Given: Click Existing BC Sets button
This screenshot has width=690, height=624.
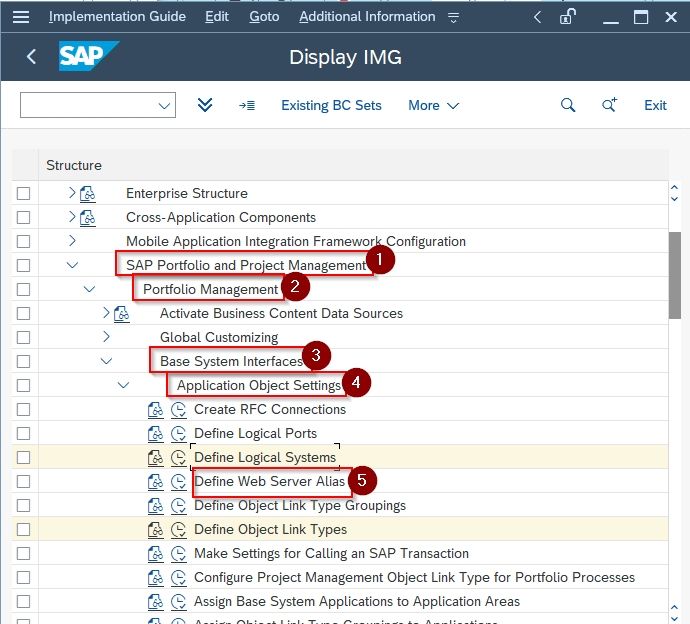Looking at the screenshot, I should 331,105.
